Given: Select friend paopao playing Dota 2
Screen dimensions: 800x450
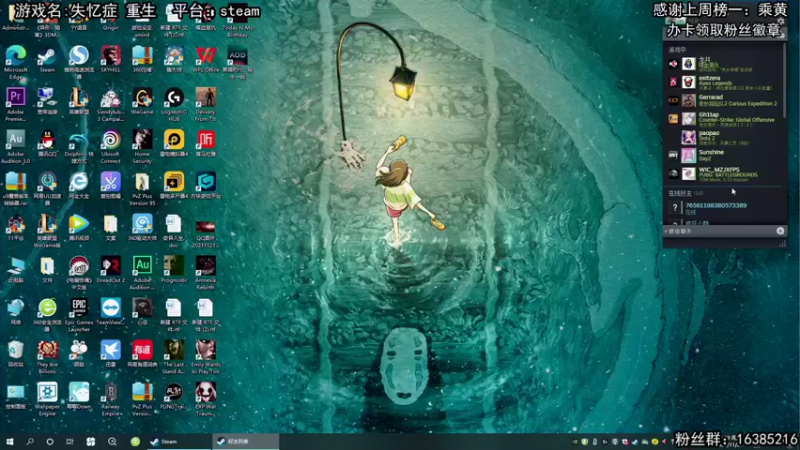Looking at the screenshot, I should [724, 137].
